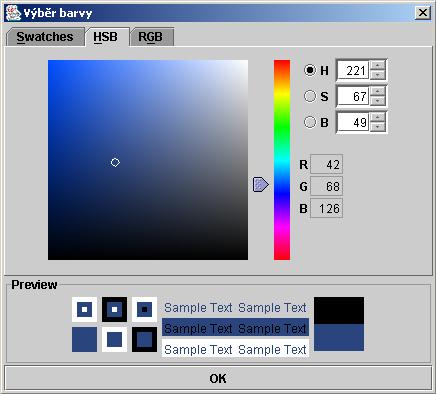436x394 pixels.
Task: Click the blue current-color preview swatch
Action: point(339,337)
